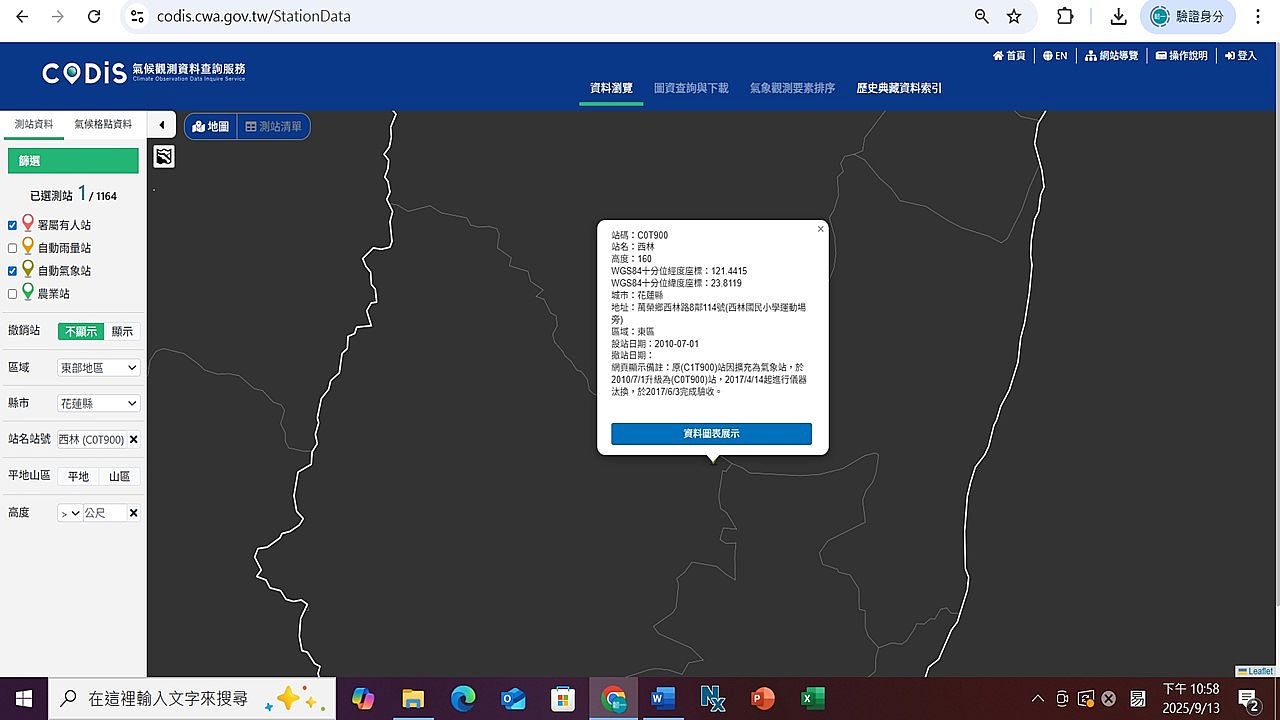1280x720 pixels.
Task: Bookmark this page with star icon
Action: pyautogui.click(x=1014, y=17)
